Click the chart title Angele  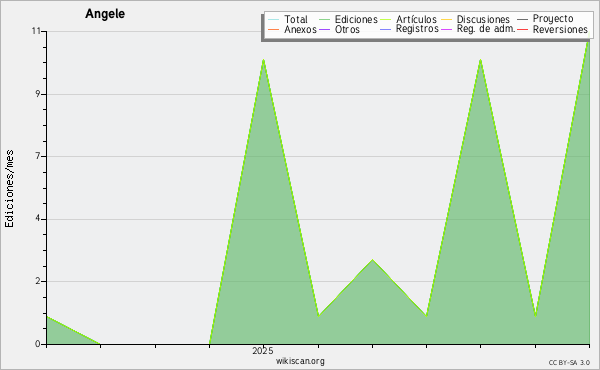click(105, 14)
